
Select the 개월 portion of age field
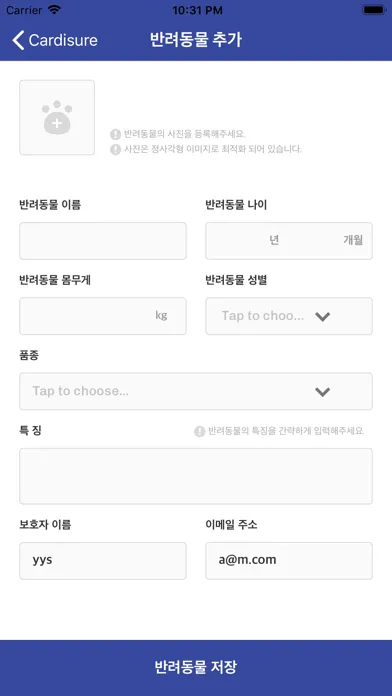353,241
